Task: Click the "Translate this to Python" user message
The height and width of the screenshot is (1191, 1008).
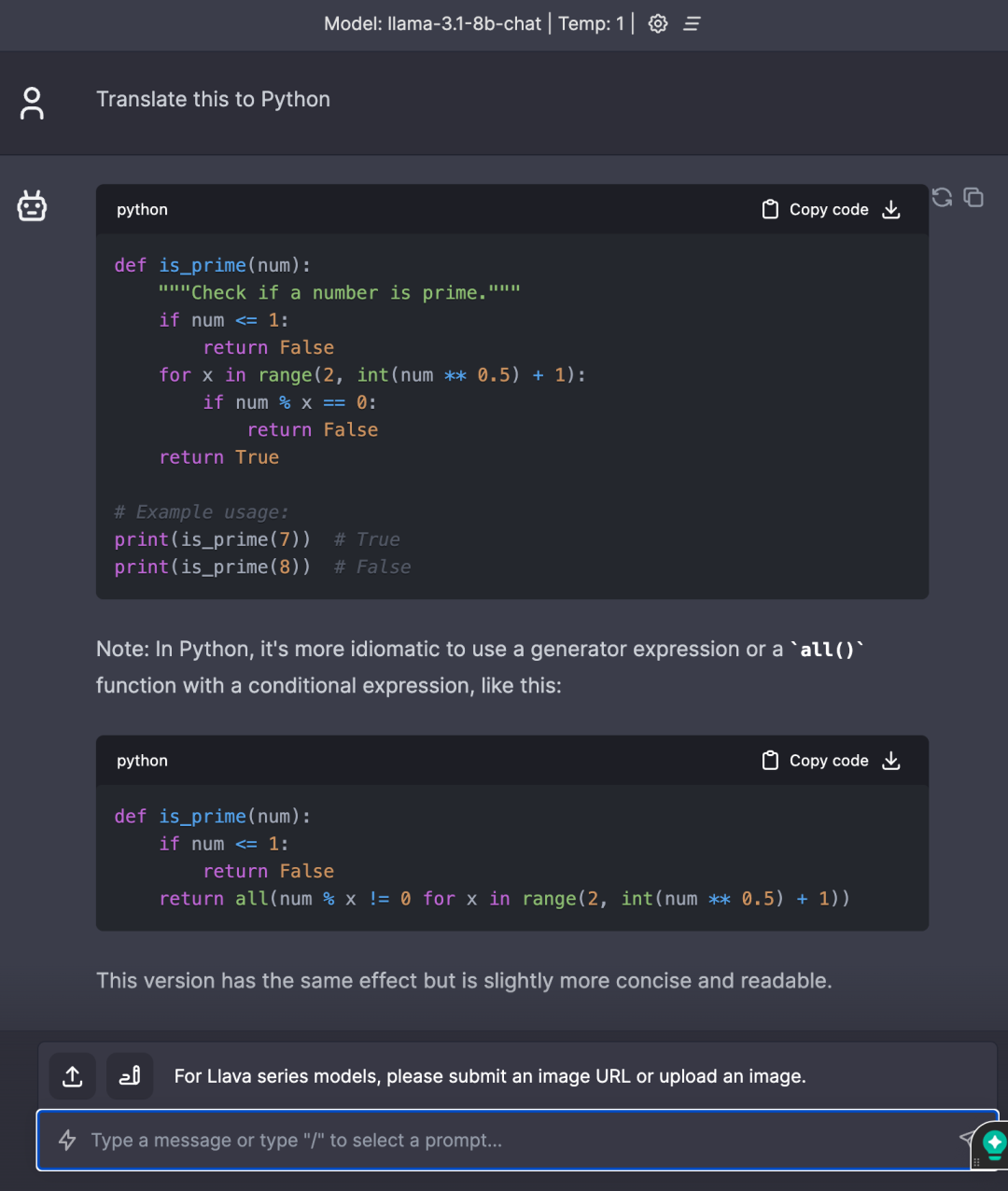Action: pyautogui.click(x=213, y=100)
